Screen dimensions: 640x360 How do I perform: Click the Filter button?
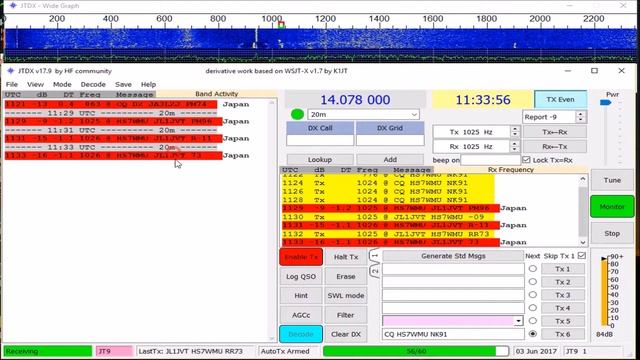[x=346, y=315]
